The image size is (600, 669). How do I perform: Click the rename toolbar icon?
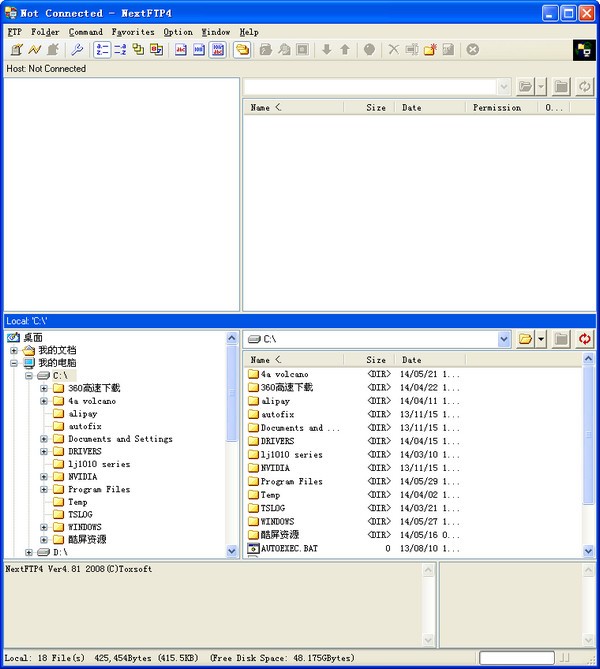tap(412, 49)
